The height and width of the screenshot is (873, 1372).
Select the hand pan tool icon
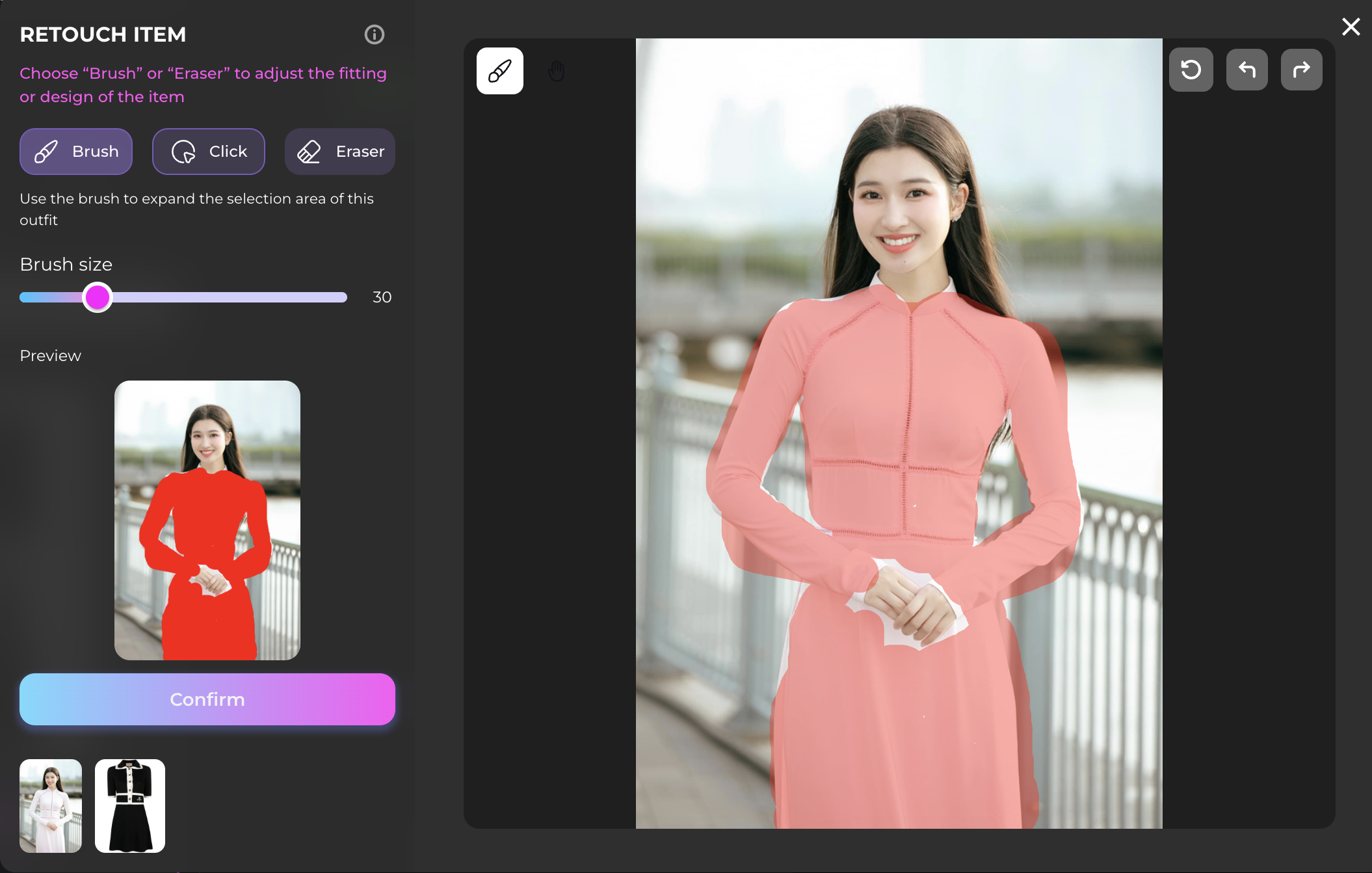point(556,71)
